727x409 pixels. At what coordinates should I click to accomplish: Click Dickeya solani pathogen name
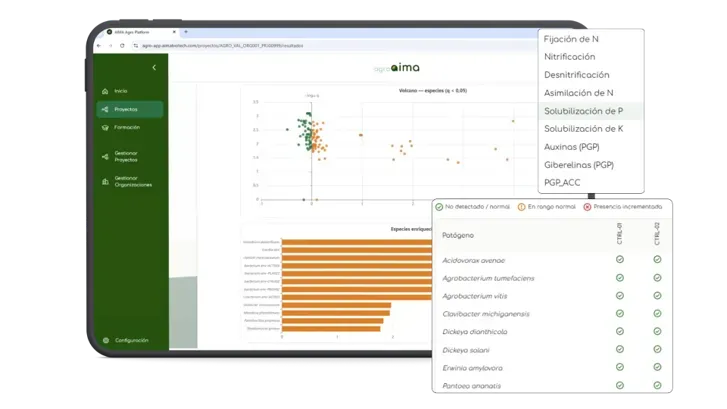click(x=466, y=350)
